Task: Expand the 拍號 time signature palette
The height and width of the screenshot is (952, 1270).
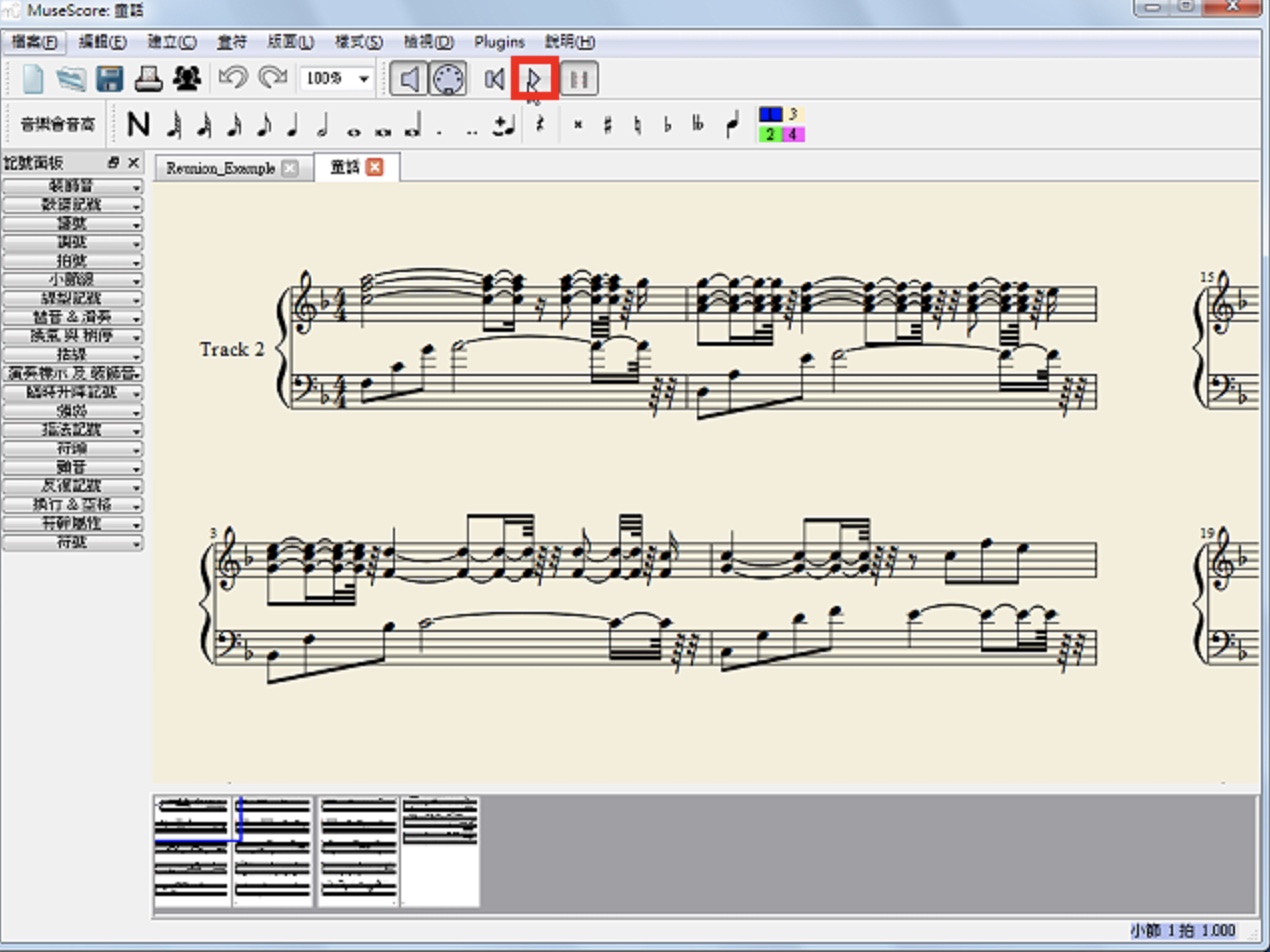Action: [74, 261]
